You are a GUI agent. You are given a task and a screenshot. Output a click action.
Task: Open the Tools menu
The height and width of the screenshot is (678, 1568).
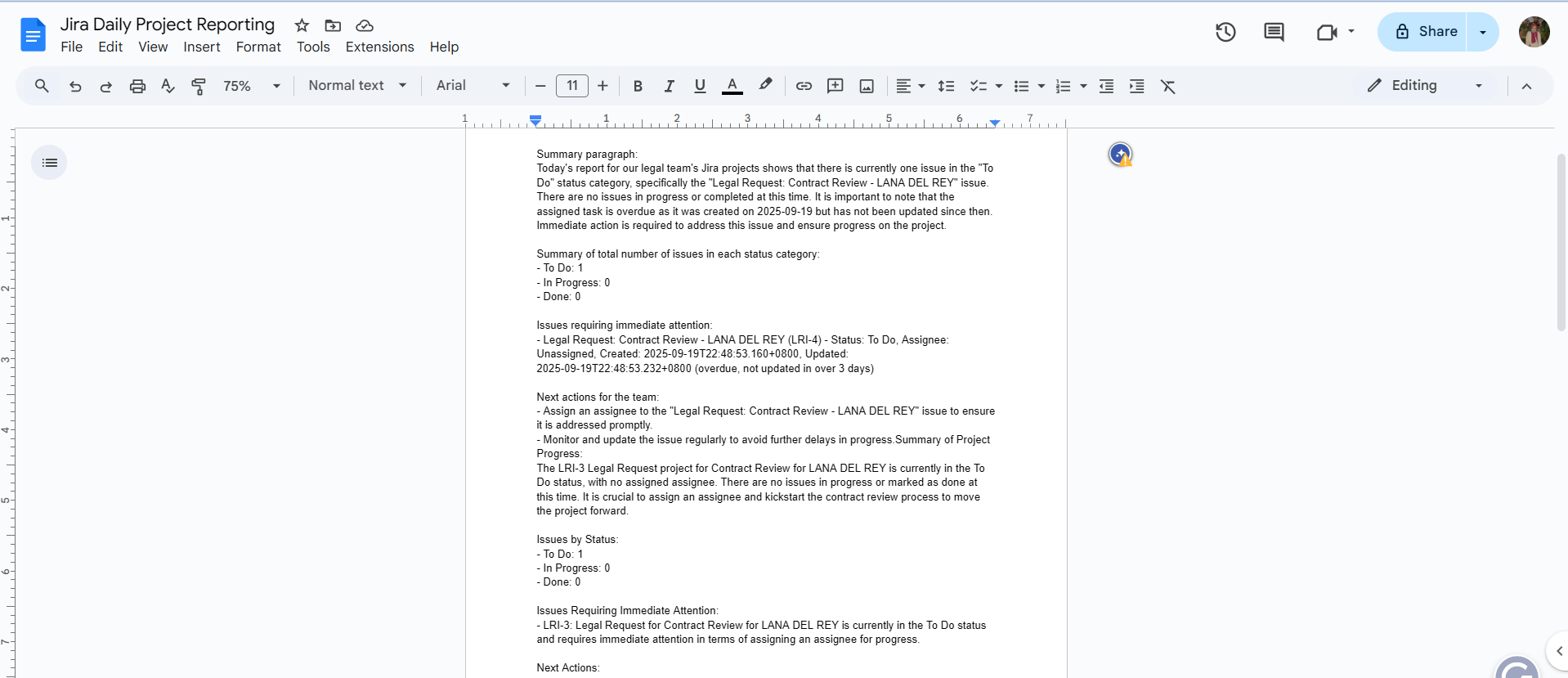click(313, 47)
